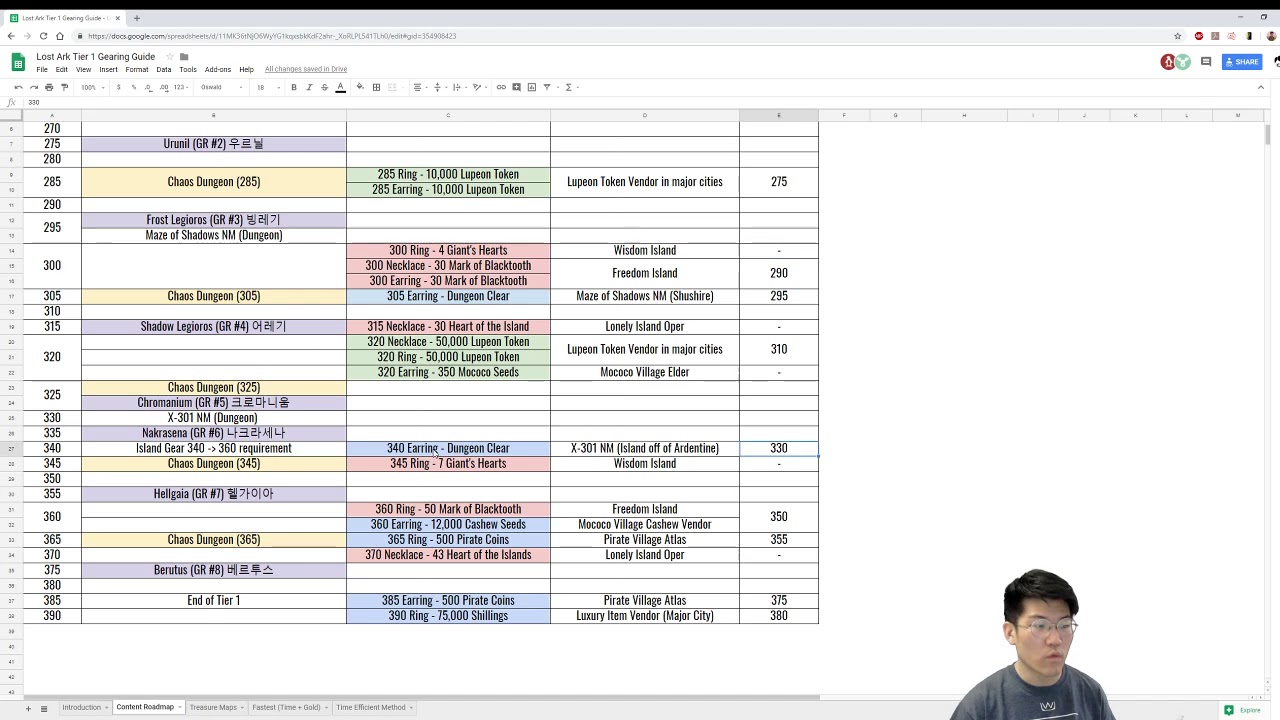Hide the menus with collapse arrow

click(1261, 87)
